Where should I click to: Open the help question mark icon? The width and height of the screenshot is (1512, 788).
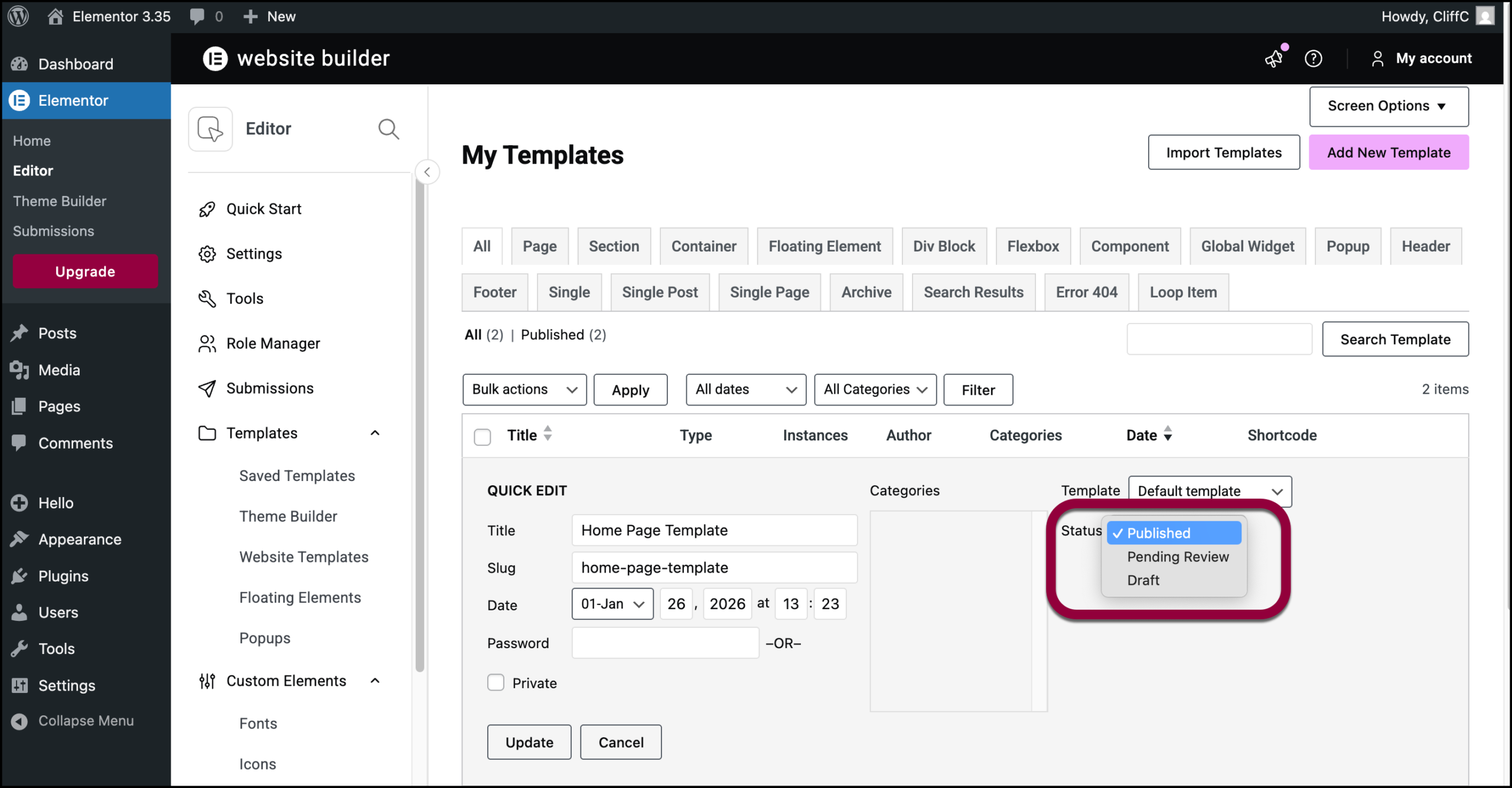[x=1313, y=58]
